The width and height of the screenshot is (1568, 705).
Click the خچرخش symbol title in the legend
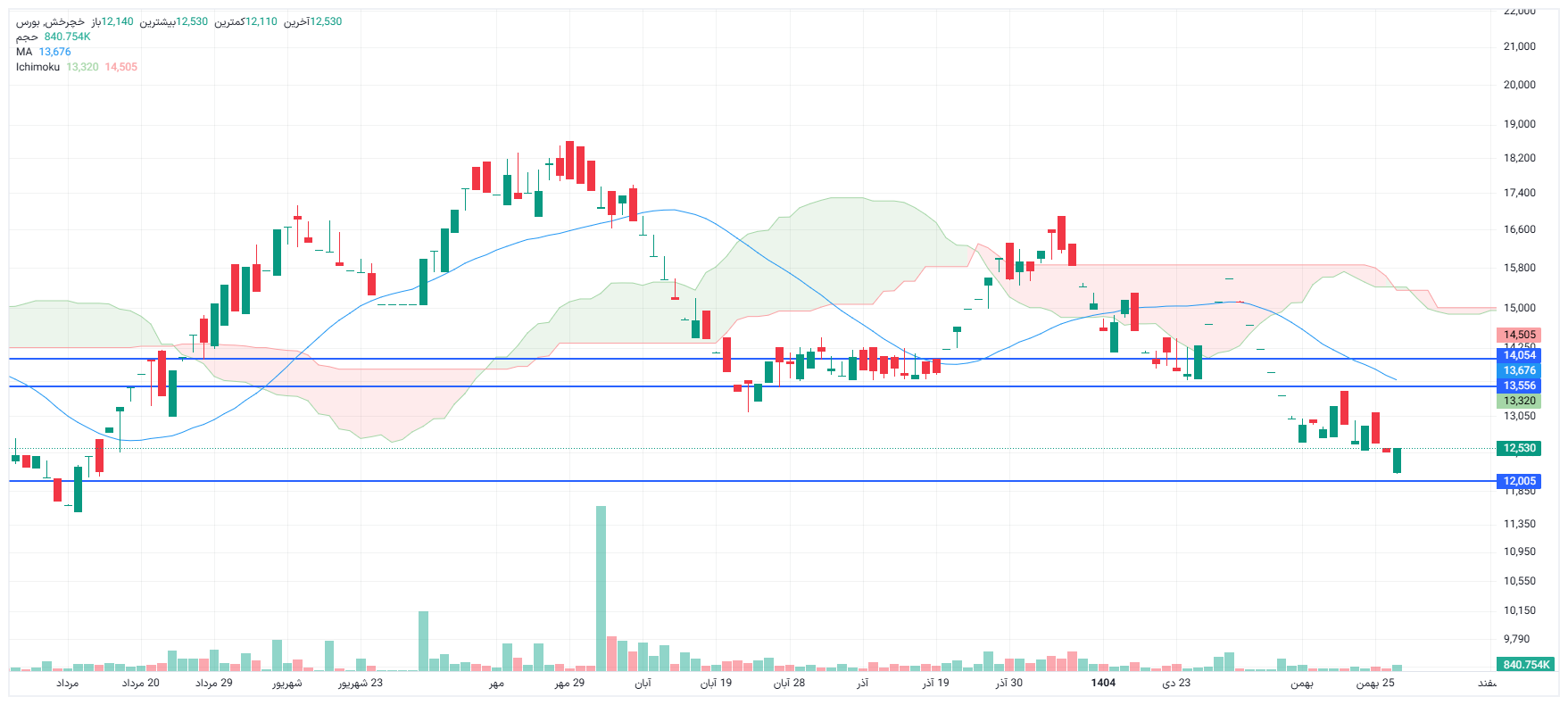(x=52, y=21)
